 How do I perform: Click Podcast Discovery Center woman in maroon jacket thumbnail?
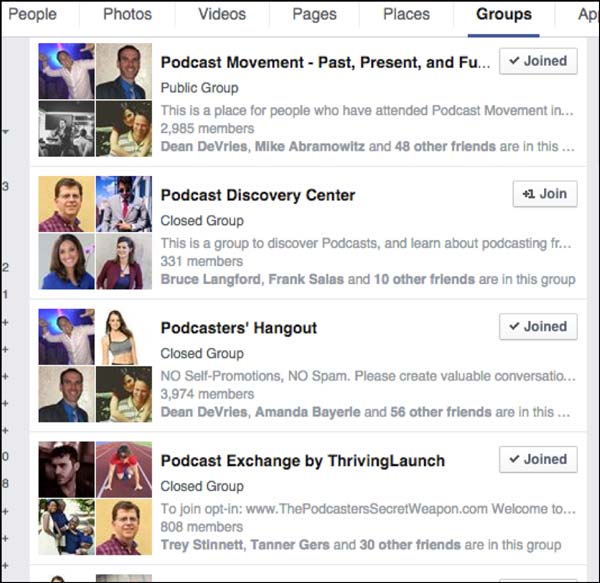(124, 261)
